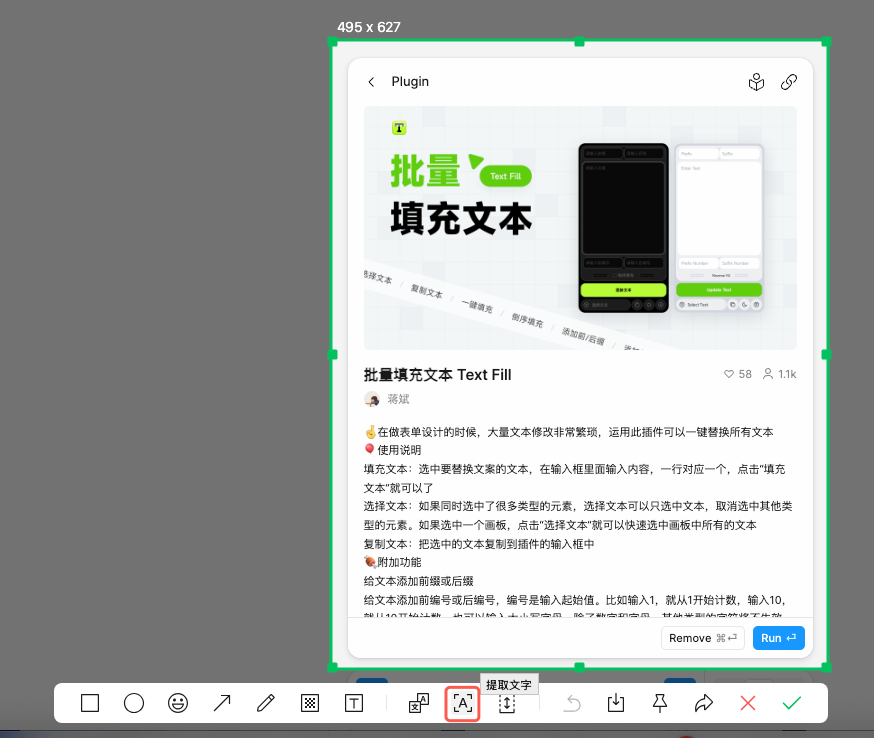Choose the pencil freehand tool

(x=266, y=703)
